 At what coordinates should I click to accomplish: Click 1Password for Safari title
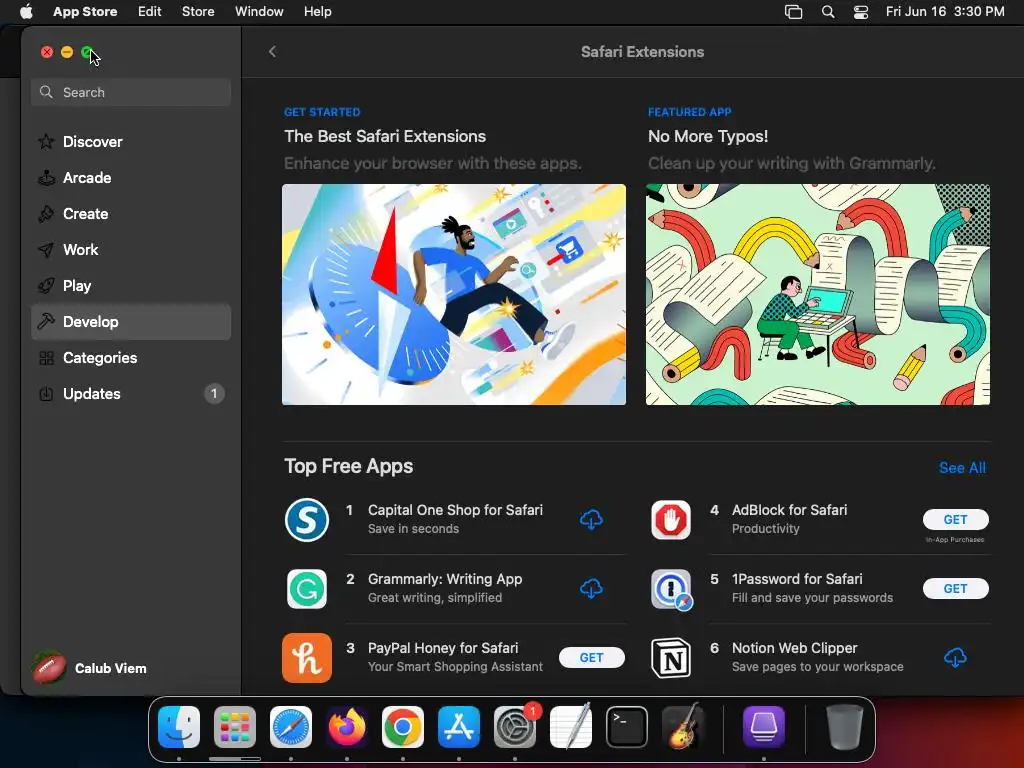797,579
